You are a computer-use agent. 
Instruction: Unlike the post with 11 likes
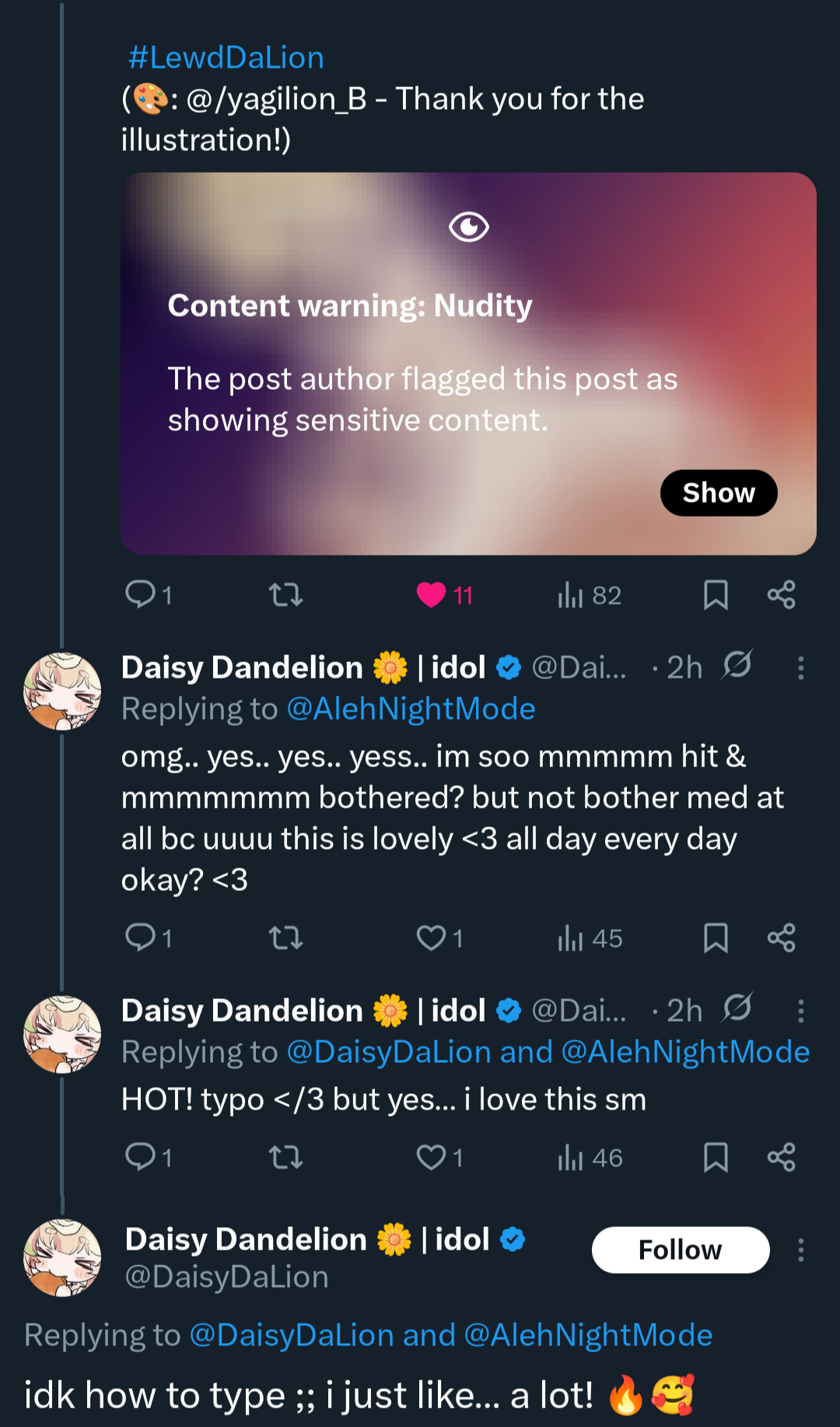(431, 595)
